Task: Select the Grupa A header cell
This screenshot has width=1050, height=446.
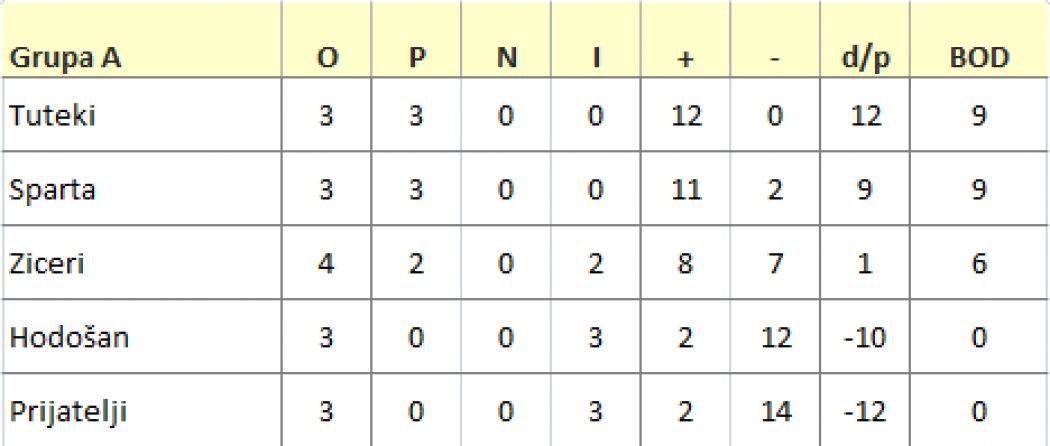Action: coord(141,39)
